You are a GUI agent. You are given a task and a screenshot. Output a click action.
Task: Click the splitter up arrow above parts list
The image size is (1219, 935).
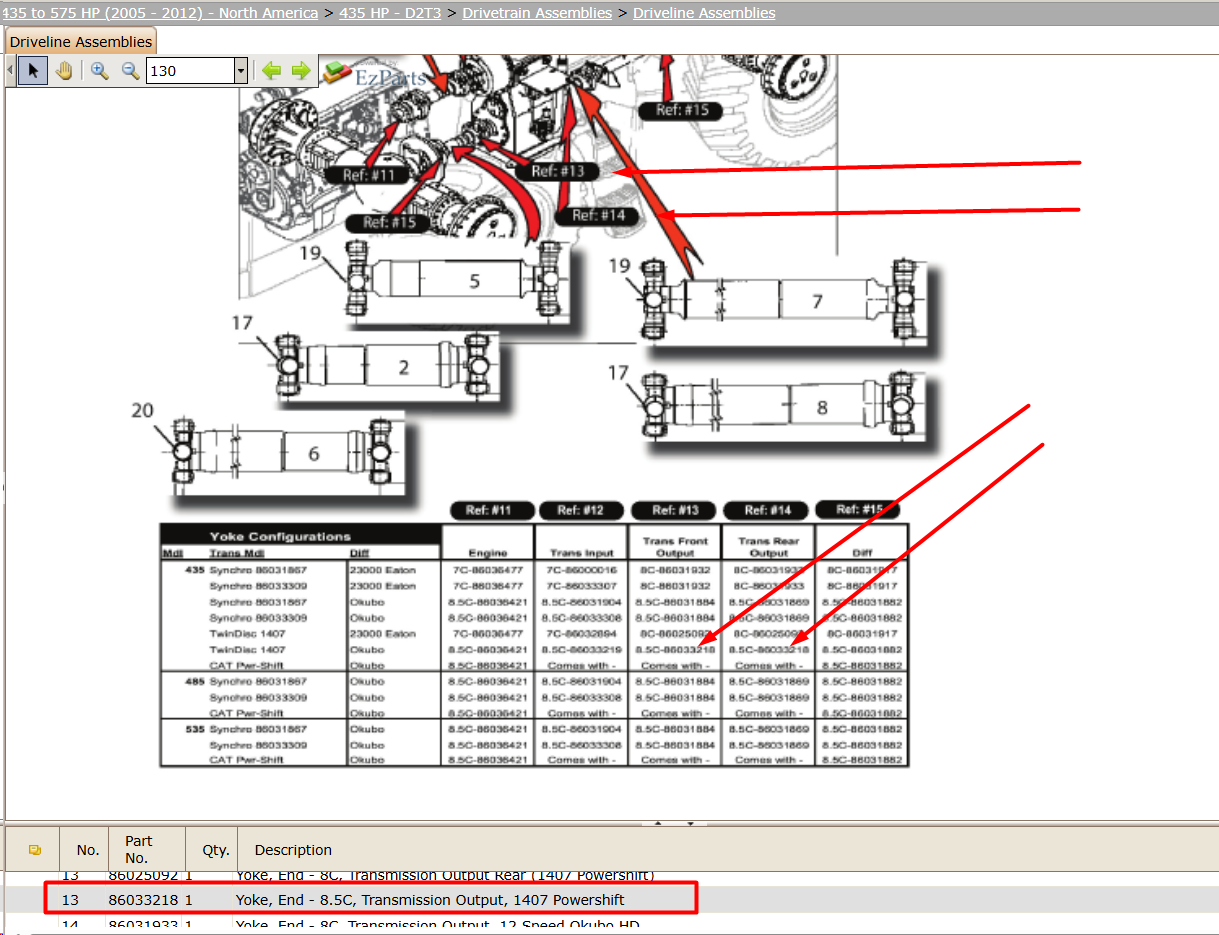659,823
